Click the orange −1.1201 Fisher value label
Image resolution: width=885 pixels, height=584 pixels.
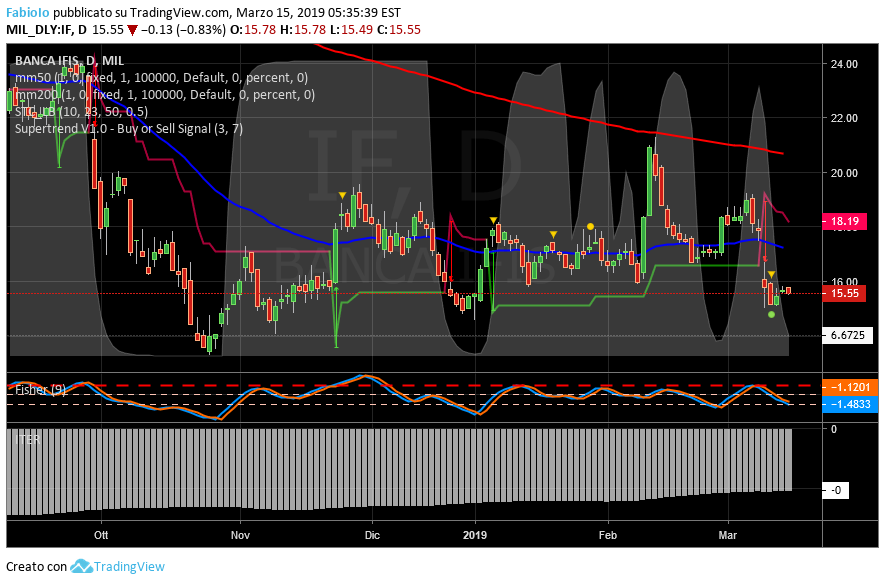(851, 387)
